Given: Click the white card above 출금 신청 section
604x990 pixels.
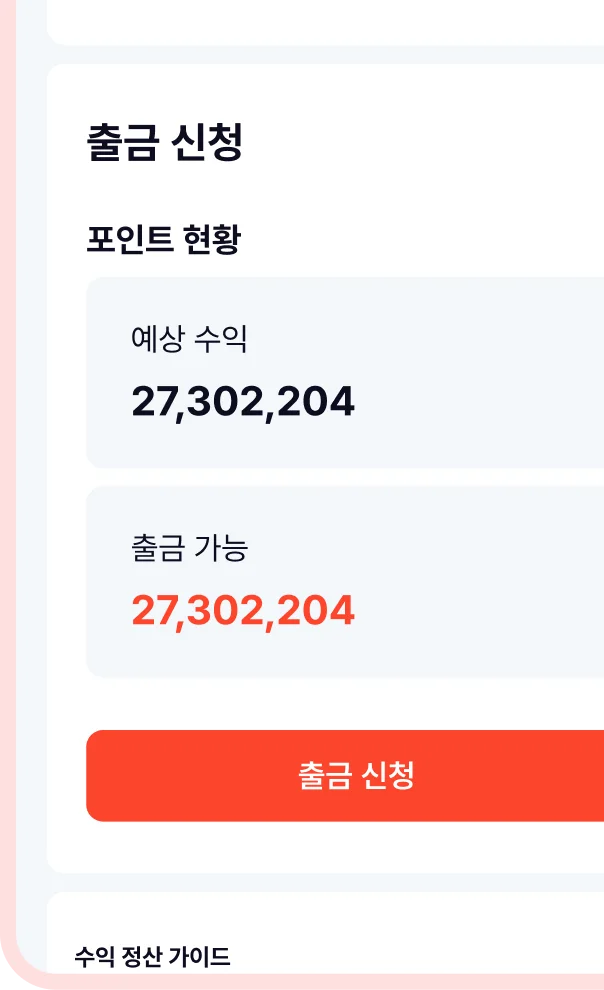Looking at the screenshot, I should click(325, 22).
